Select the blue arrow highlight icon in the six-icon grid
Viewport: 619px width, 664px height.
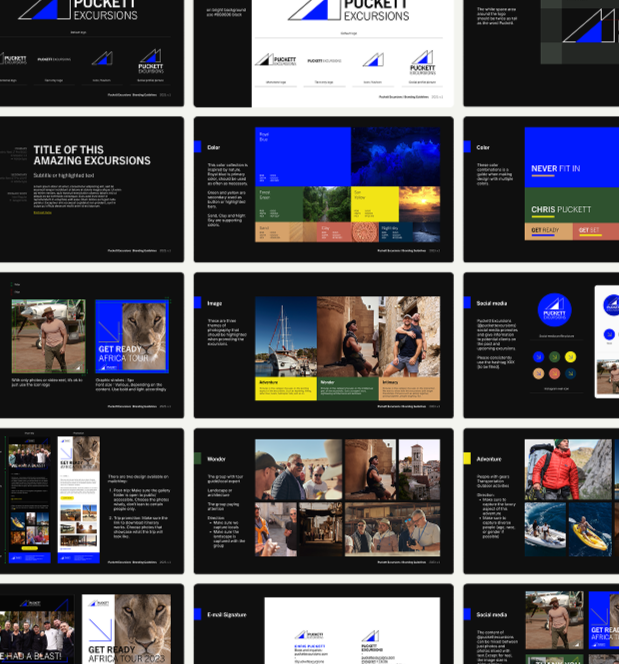539,357
